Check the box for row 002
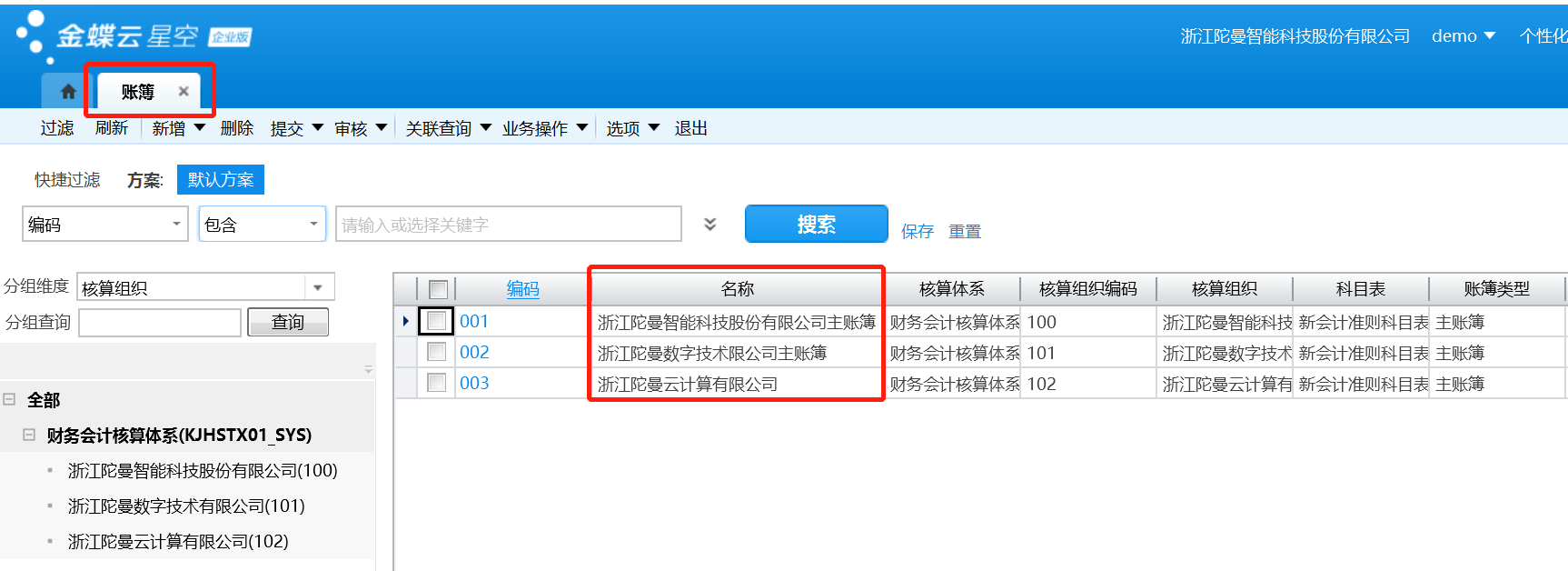1568x571 pixels. pyautogui.click(x=437, y=352)
